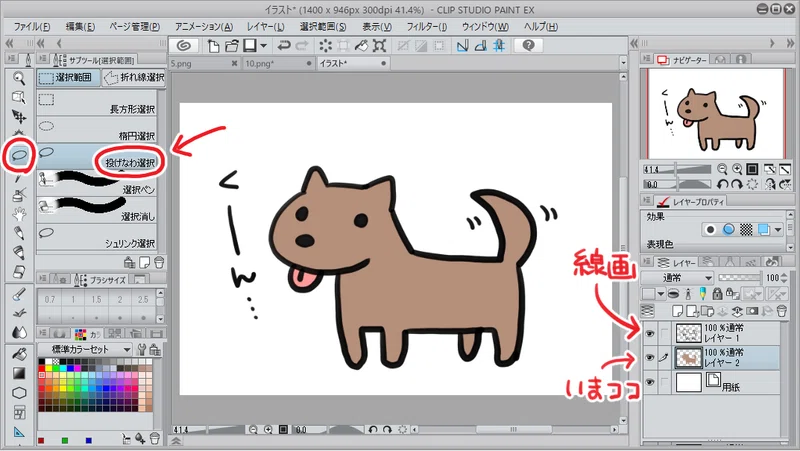Create new raster layer icon
The width and height of the screenshot is (800, 451).
click(x=678, y=311)
